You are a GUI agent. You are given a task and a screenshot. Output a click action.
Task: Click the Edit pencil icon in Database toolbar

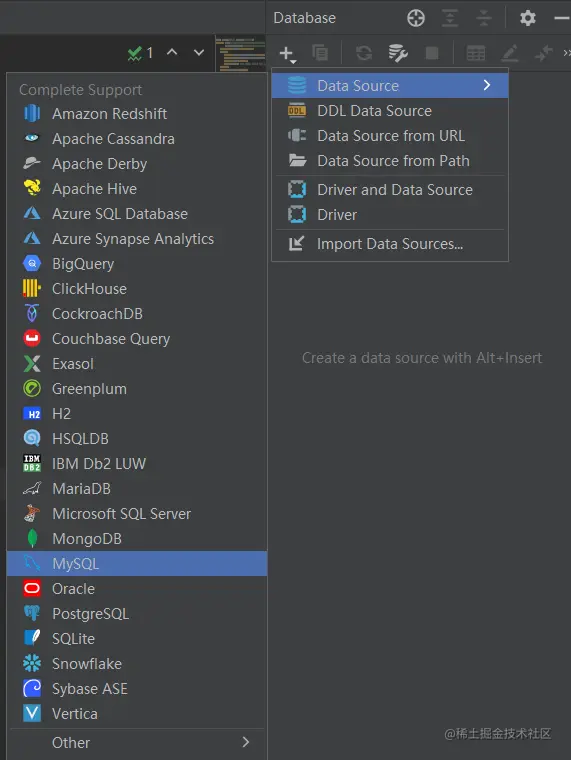click(509, 53)
